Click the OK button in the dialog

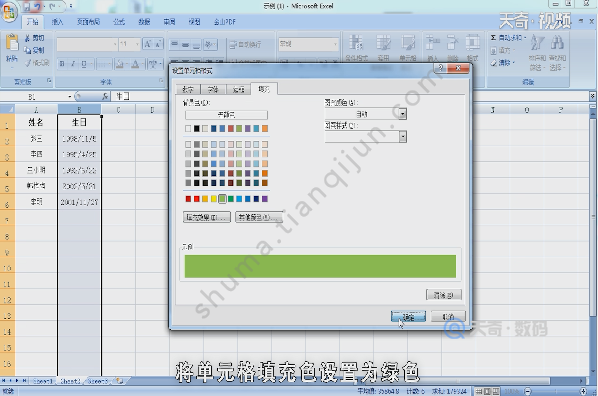pyautogui.click(x=408, y=317)
